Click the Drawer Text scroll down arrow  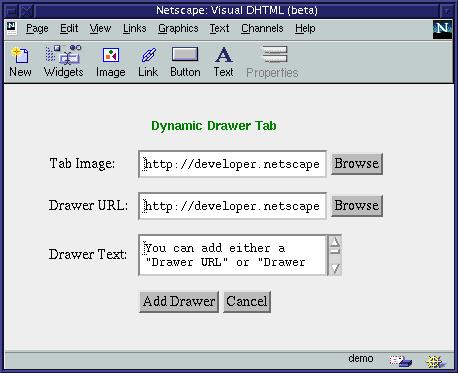point(335,268)
